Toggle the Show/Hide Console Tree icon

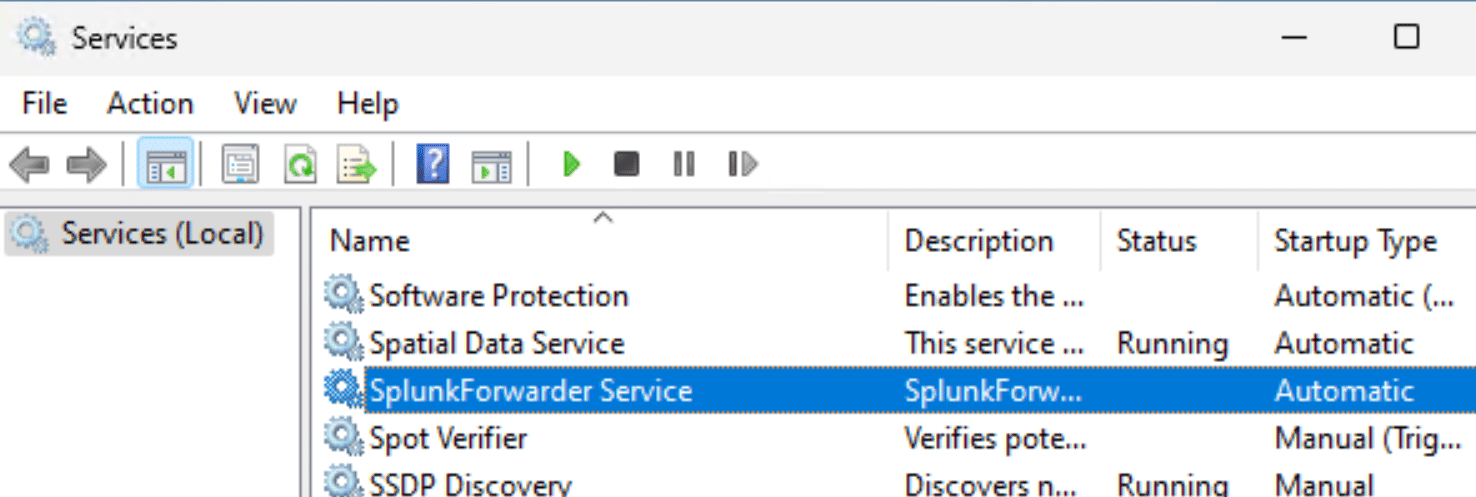pos(166,164)
